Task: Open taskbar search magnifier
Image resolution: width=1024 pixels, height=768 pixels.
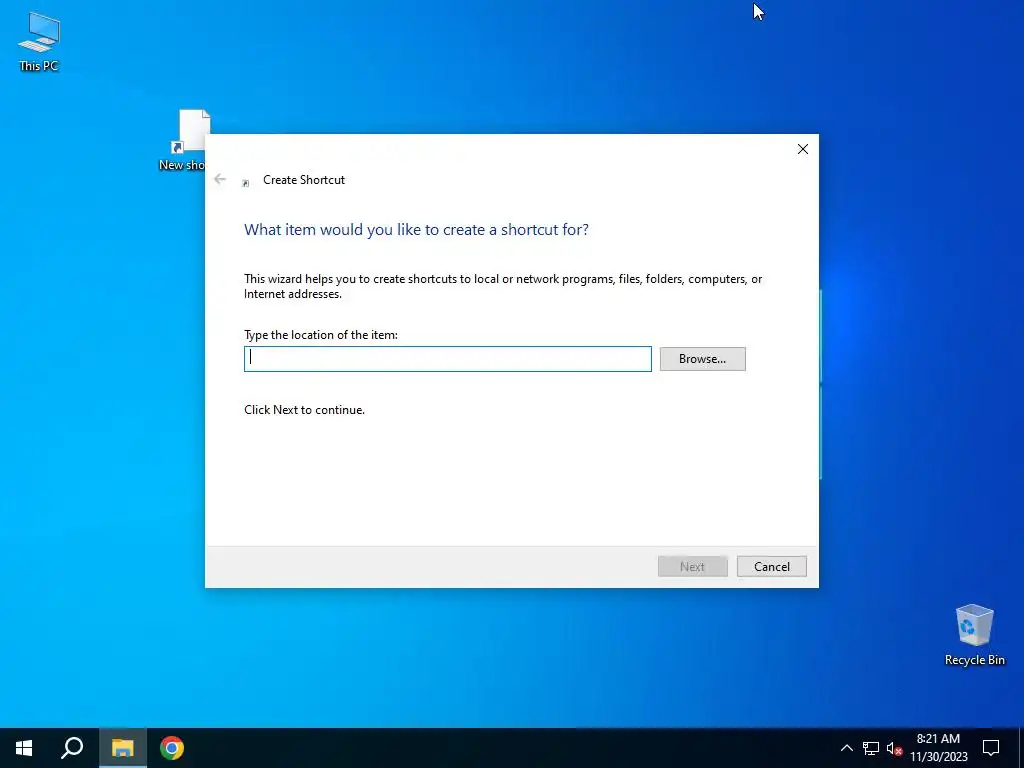Action: [72, 748]
